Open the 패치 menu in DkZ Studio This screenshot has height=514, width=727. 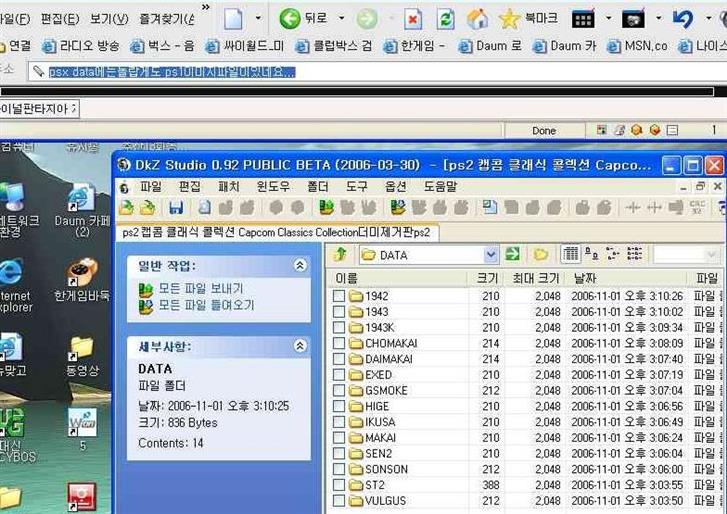229,187
